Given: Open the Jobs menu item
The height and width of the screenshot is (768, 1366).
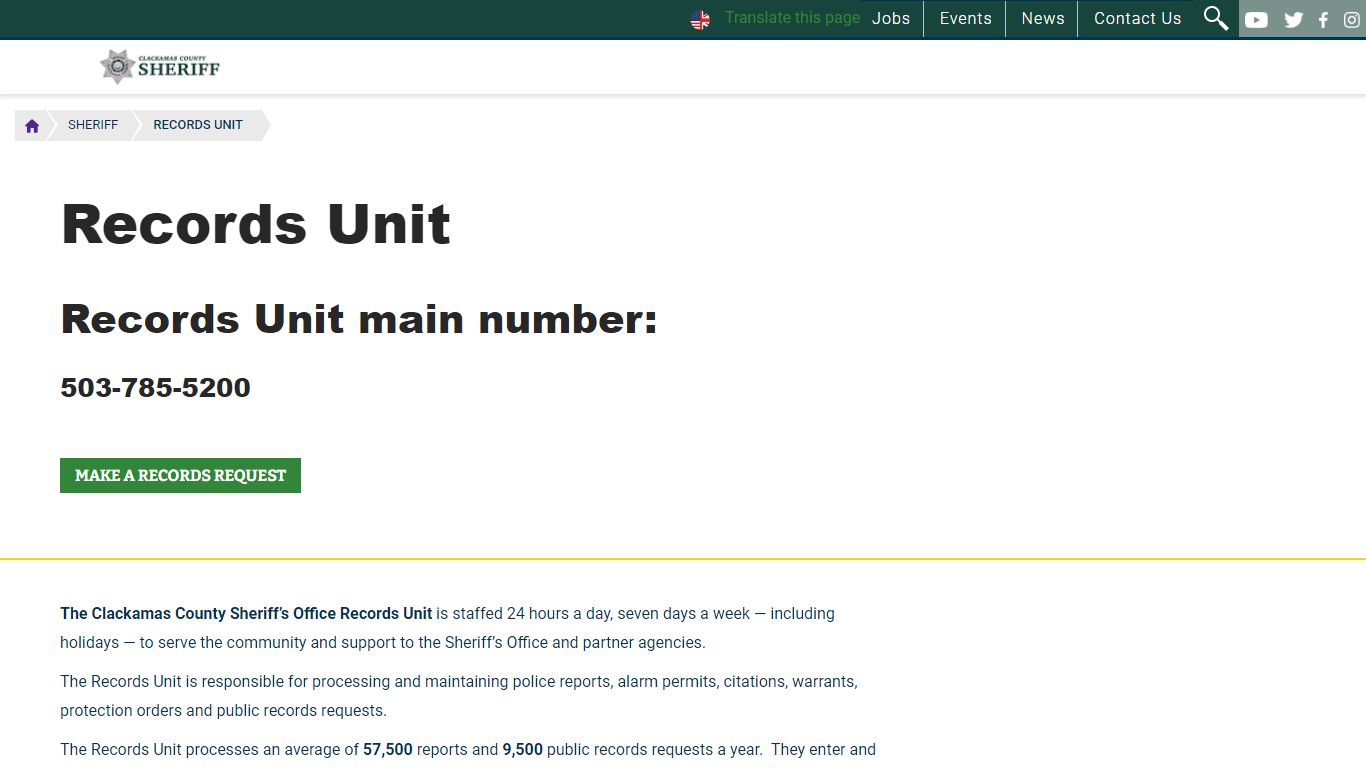Looking at the screenshot, I should pos(891,18).
